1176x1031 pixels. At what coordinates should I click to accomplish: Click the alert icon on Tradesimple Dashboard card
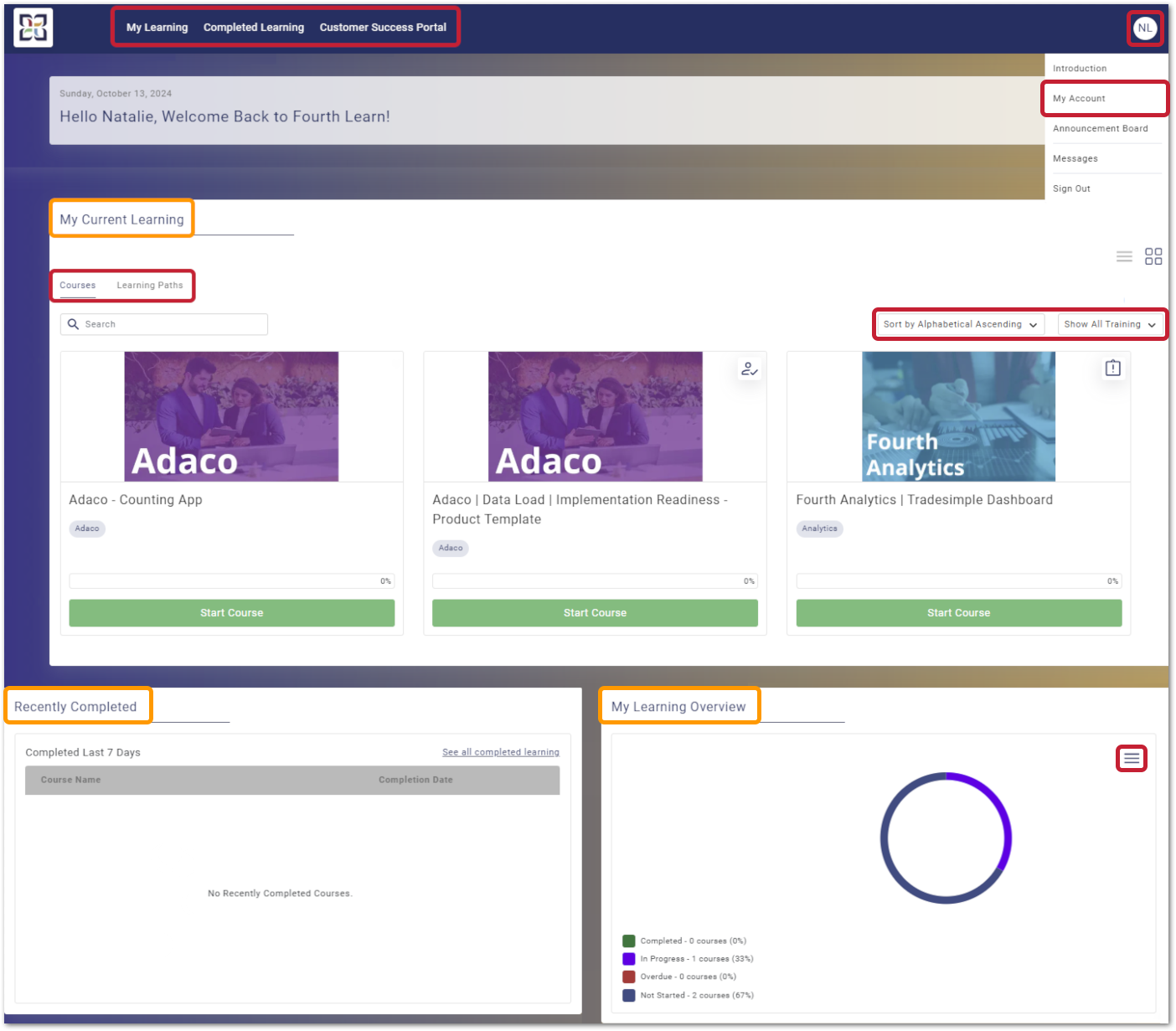(x=1112, y=368)
